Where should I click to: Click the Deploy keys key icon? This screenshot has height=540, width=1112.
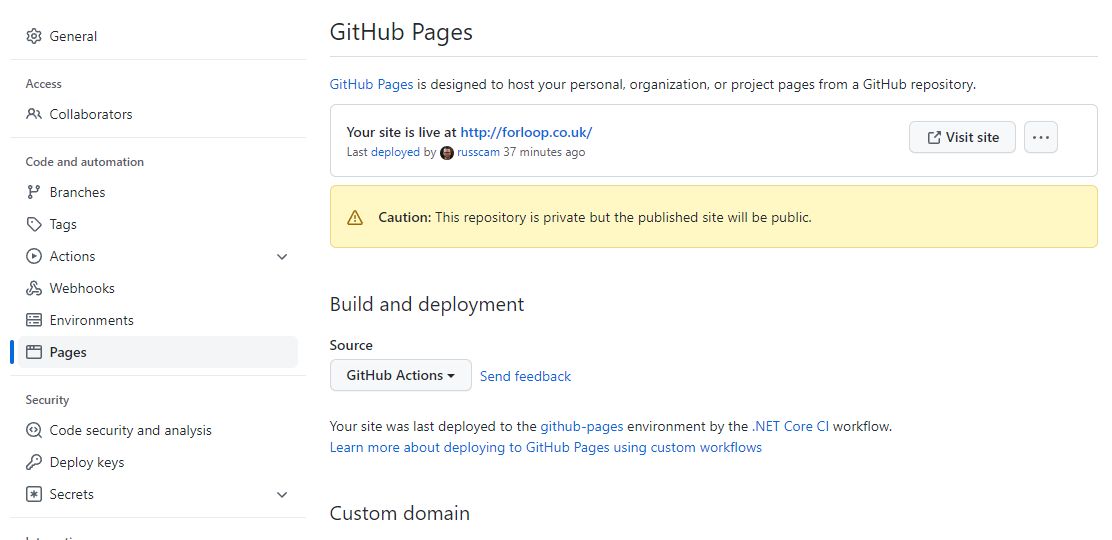(34, 462)
